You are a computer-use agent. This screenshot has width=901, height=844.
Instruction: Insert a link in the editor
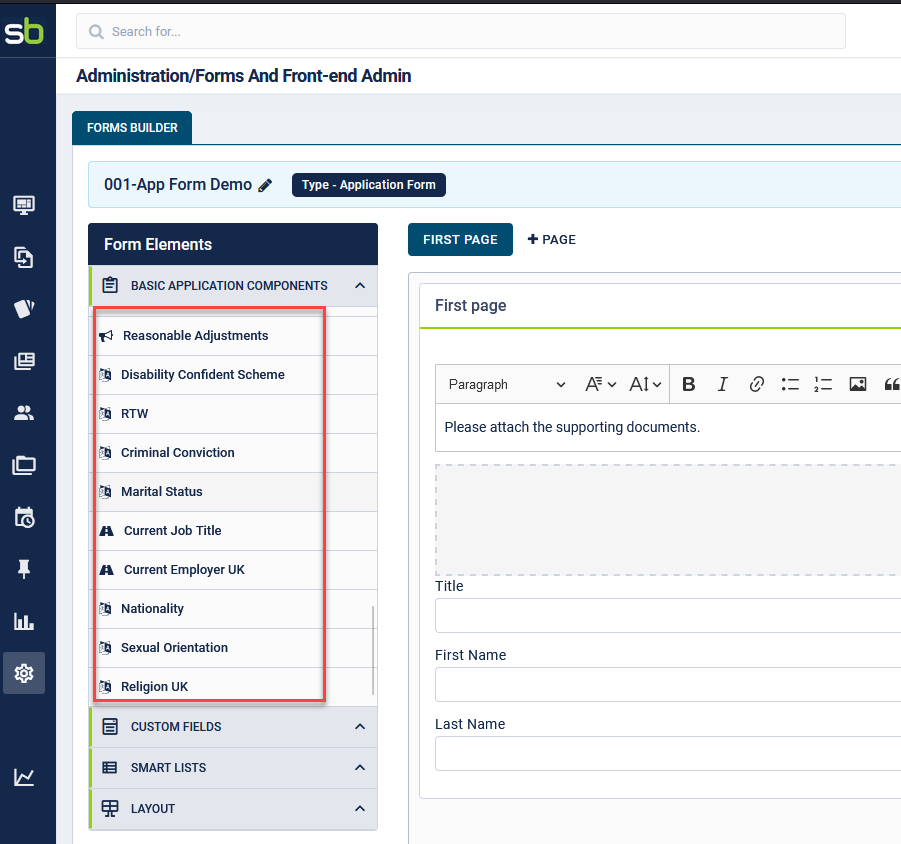tap(757, 384)
